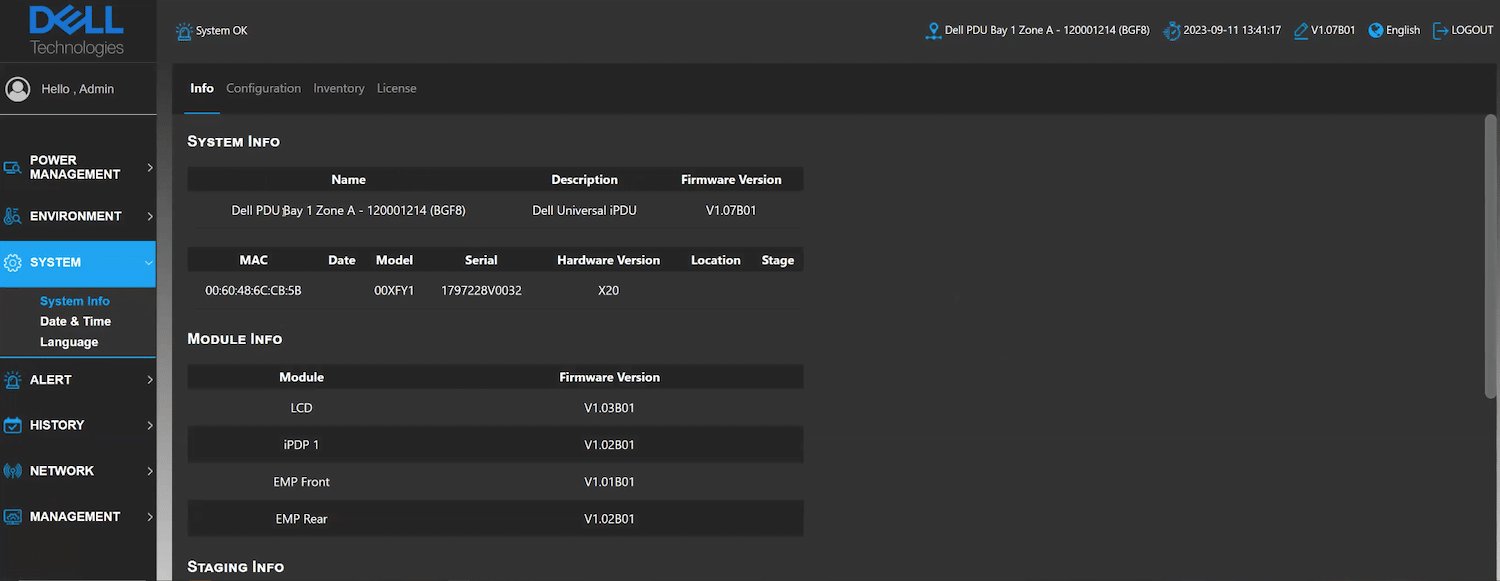This screenshot has height=581, width=1500.
Task: Click the History calendar icon
Action: coord(12,425)
